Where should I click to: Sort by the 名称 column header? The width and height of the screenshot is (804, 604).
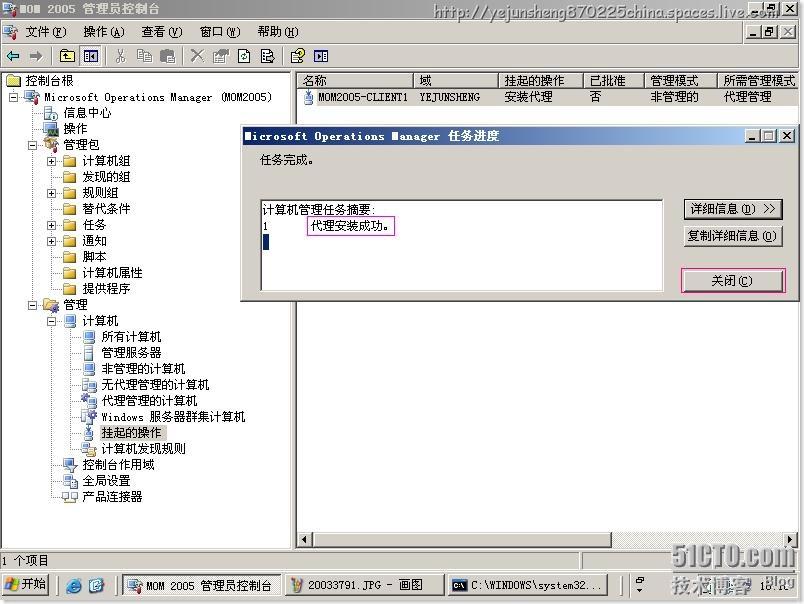coord(355,80)
